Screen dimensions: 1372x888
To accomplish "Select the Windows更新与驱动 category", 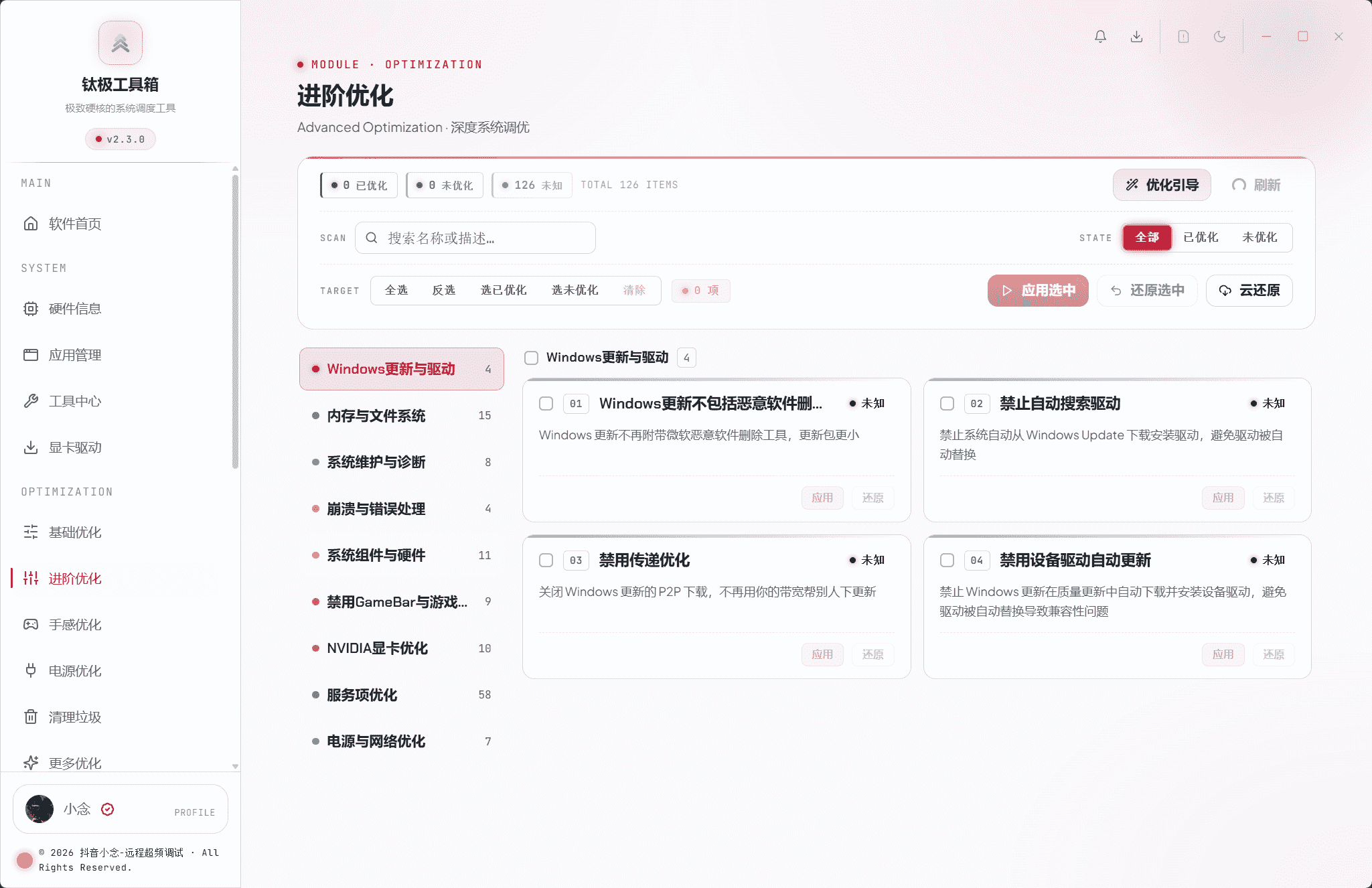I will pos(401,369).
